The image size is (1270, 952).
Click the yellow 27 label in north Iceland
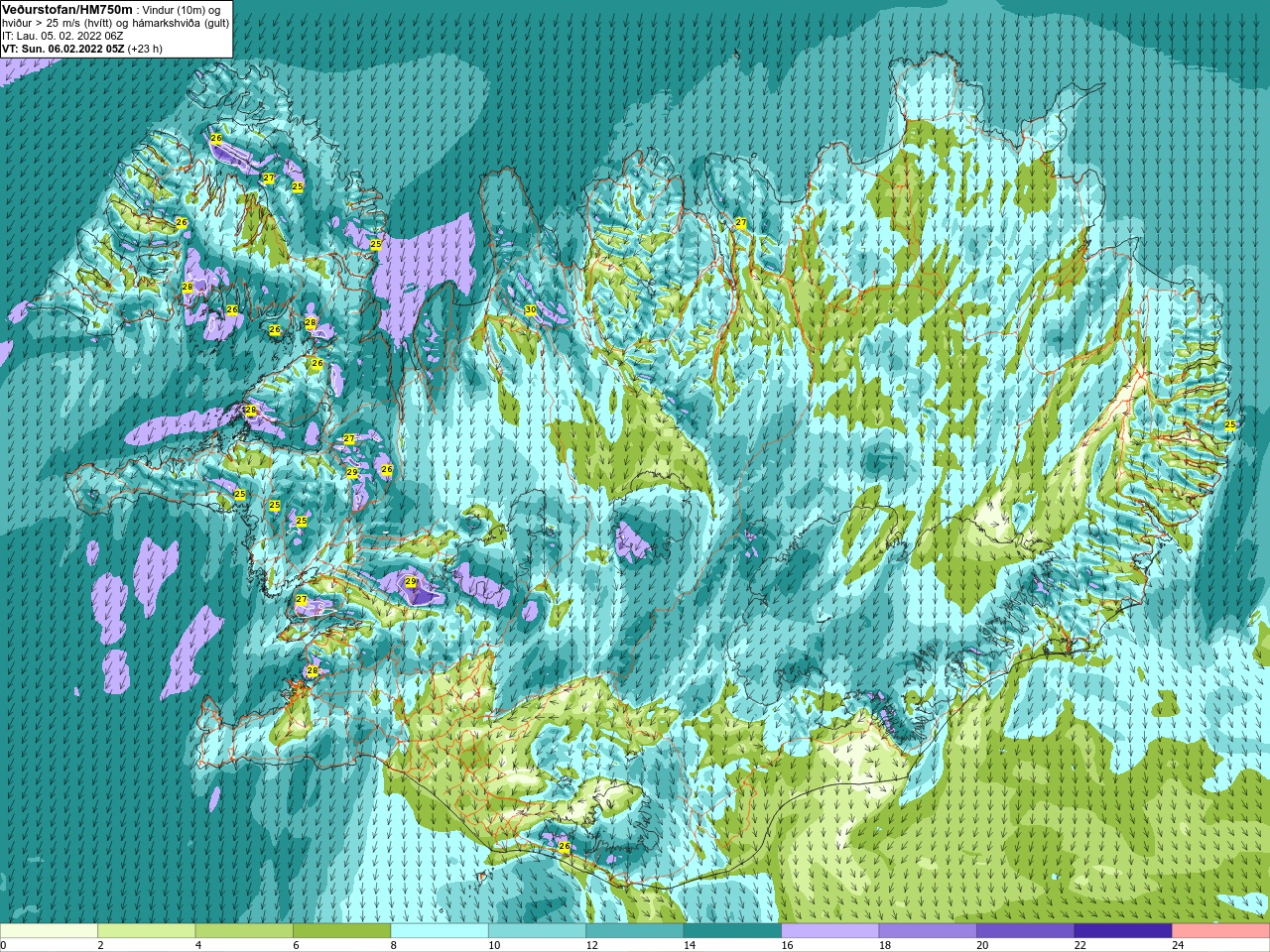[741, 223]
